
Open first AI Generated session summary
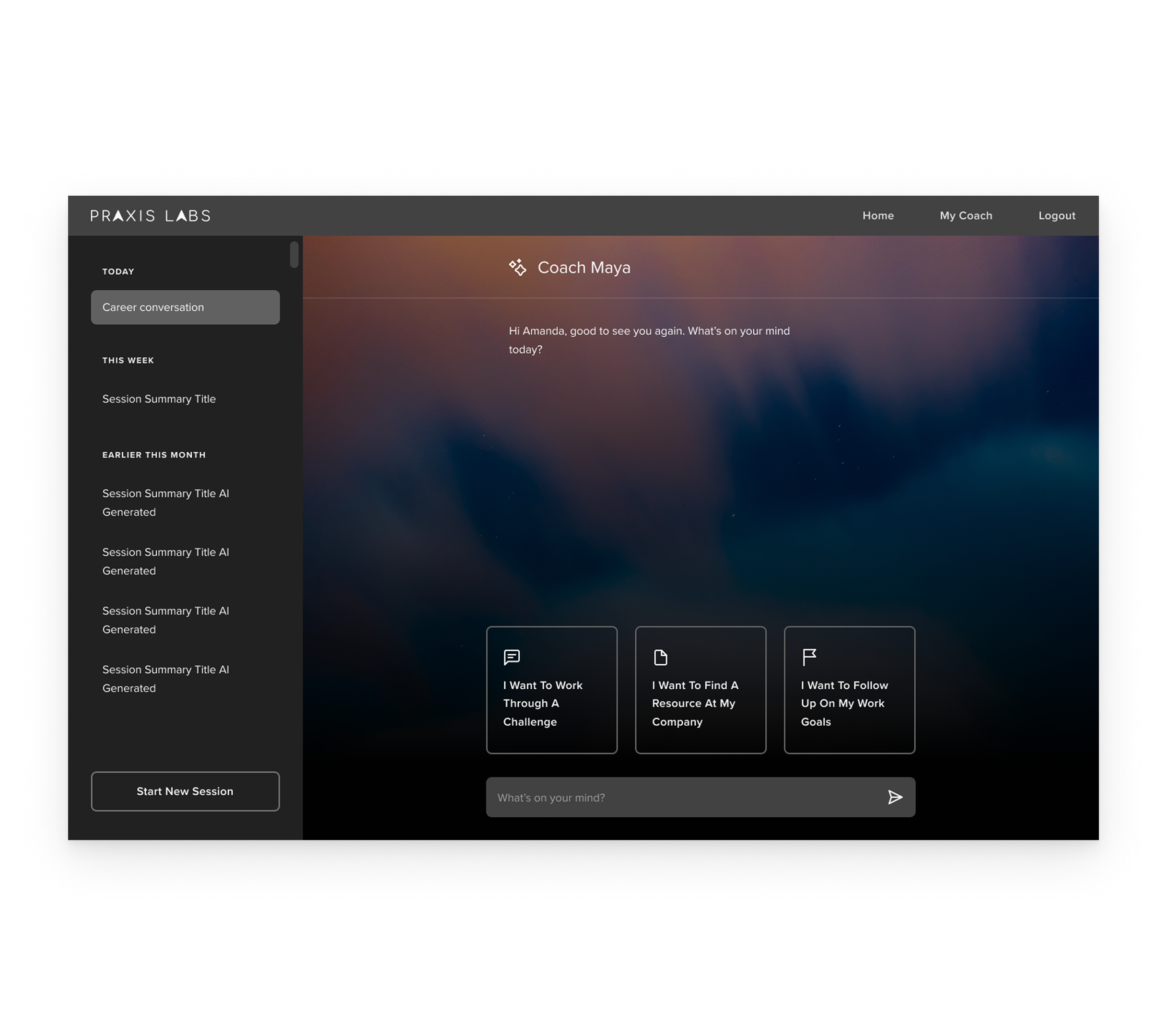coord(165,503)
